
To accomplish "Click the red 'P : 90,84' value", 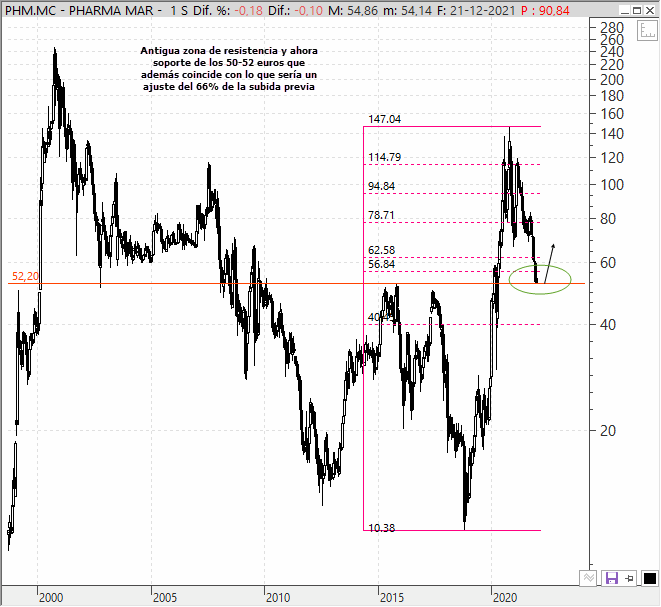I will point(545,11).
